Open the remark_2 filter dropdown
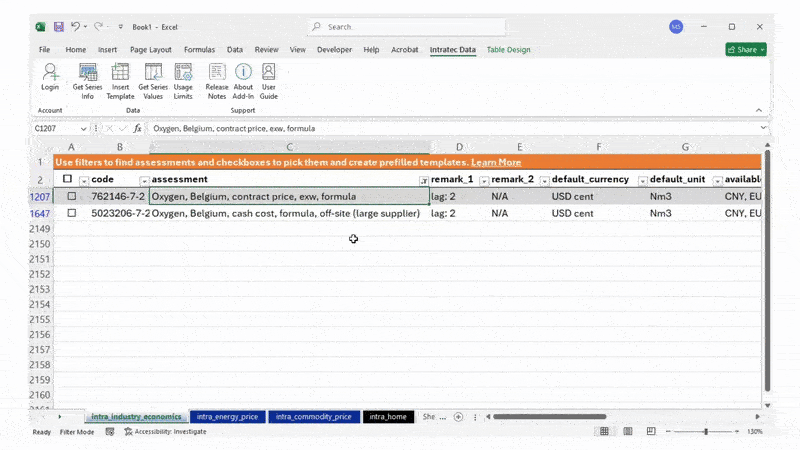Image resolution: width=800 pixels, height=450 pixels. [544, 181]
